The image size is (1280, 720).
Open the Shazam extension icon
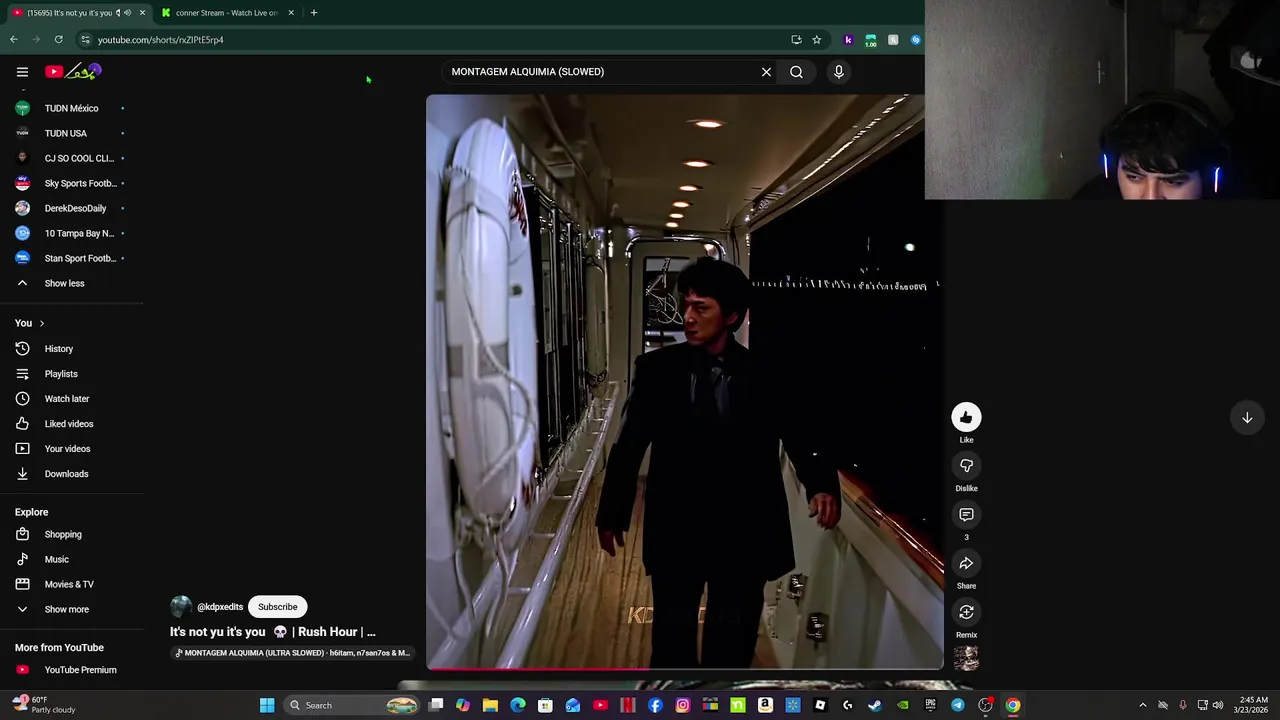(915, 40)
